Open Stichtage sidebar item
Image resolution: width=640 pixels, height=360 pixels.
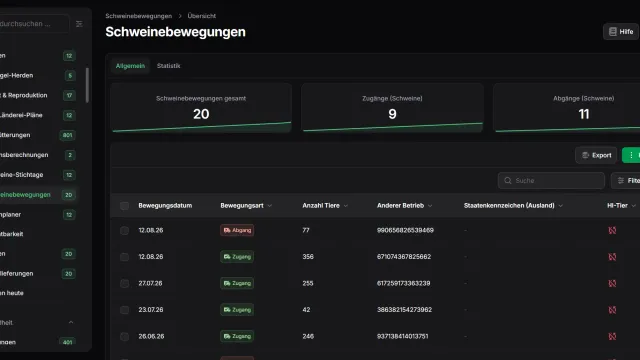pyautogui.click(x=38, y=175)
